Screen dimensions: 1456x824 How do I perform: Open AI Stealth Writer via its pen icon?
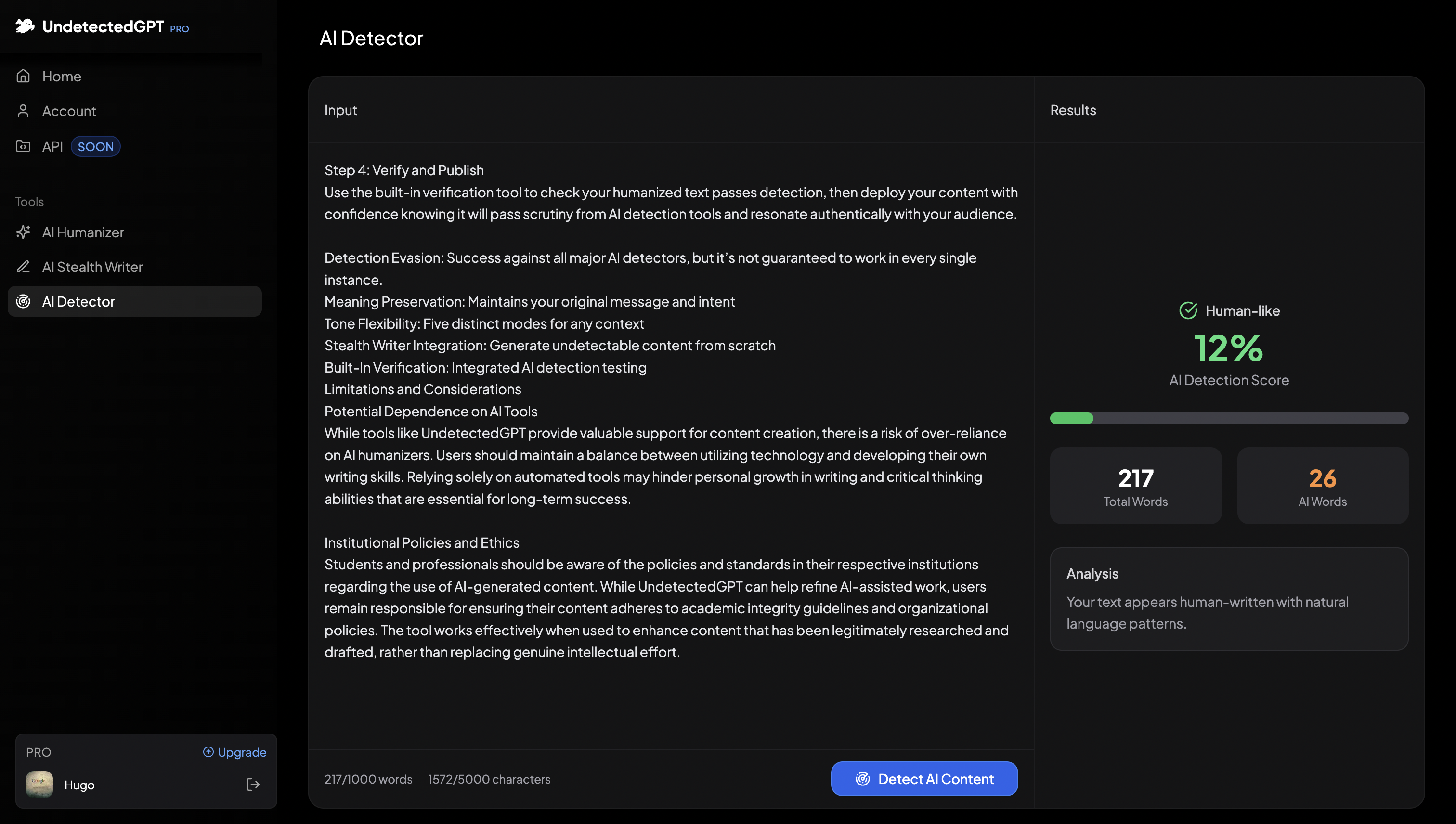click(24, 267)
